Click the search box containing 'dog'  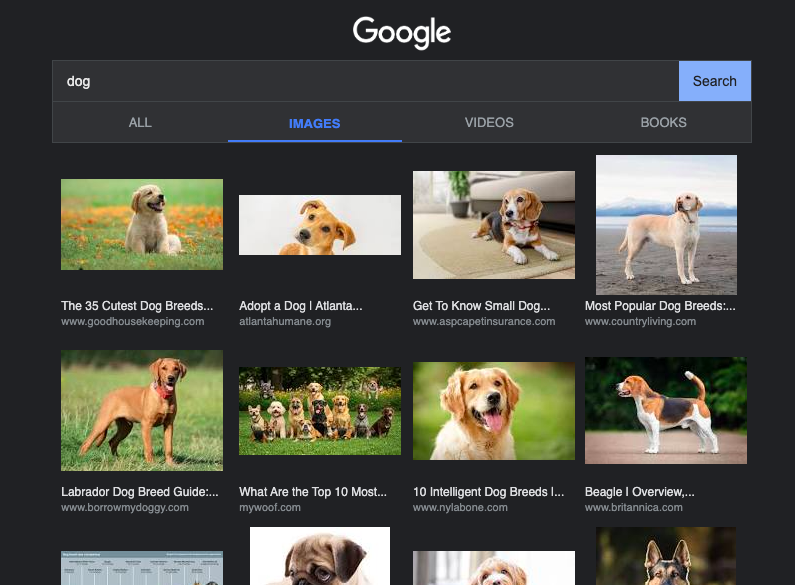[365, 81]
